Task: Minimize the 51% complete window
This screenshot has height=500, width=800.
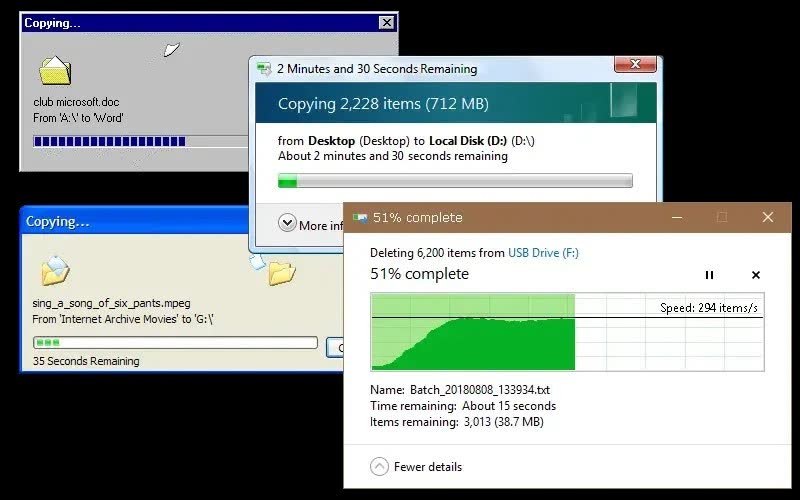Action: click(x=677, y=217)
